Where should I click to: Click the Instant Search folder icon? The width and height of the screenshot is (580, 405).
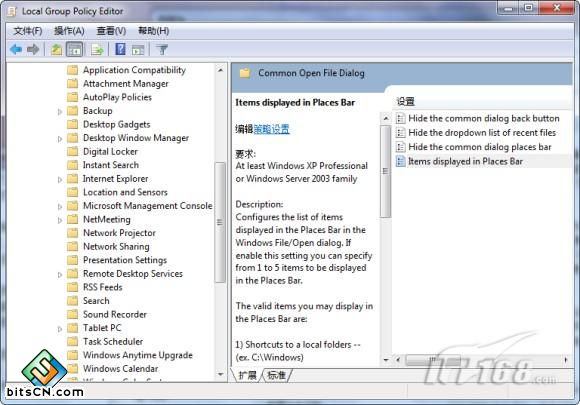72,165
